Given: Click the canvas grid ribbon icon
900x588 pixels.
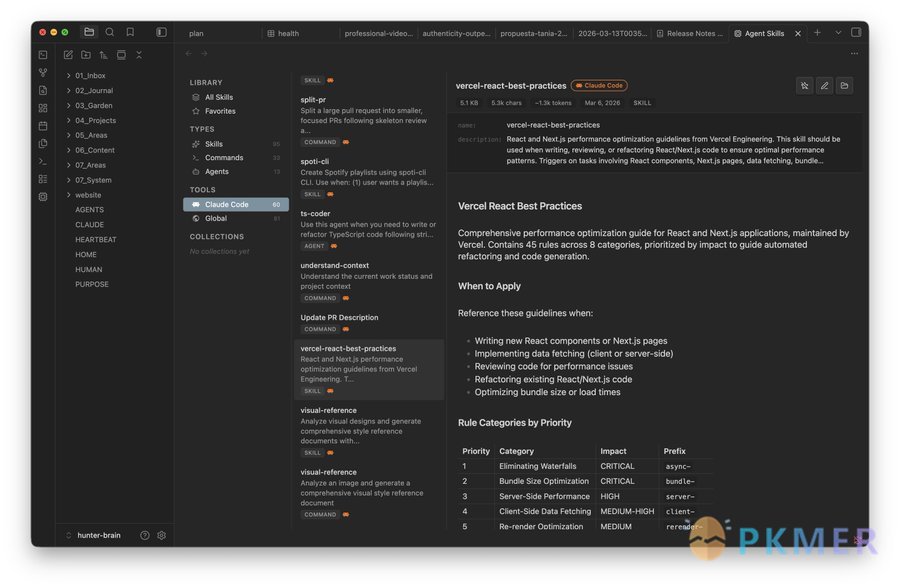Looking at the screenshot, I should (x=43, y=108).
